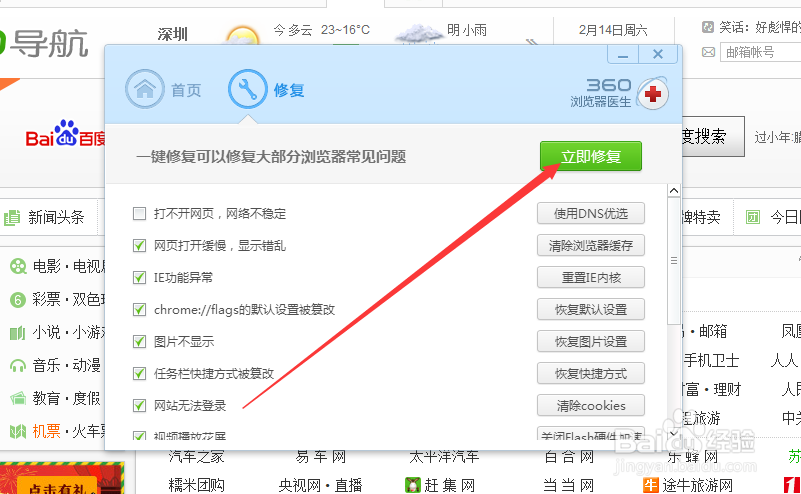Uncheck chrome://flags的默认设置被篡改
The width and height of the screenshot is (801, 494).
pyautogui.click(x=139, y=310)
